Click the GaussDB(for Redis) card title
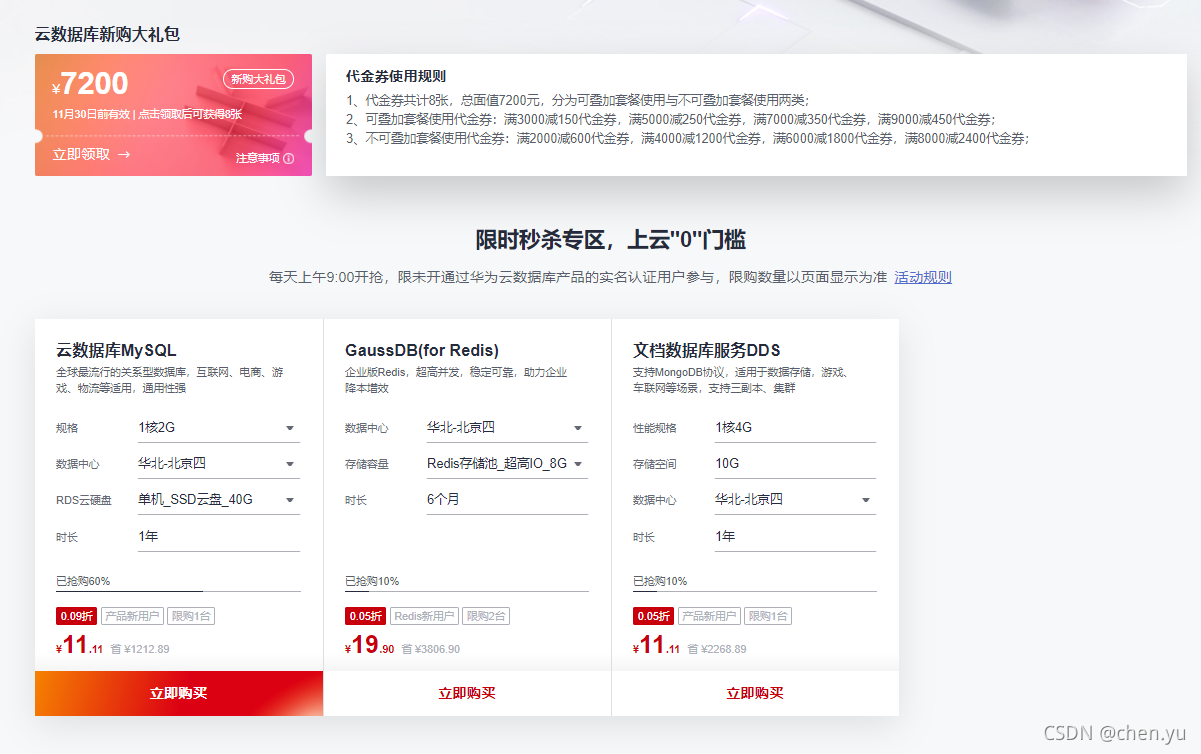The height and width of the screenshot is (754, 1201). pos(422,350)
